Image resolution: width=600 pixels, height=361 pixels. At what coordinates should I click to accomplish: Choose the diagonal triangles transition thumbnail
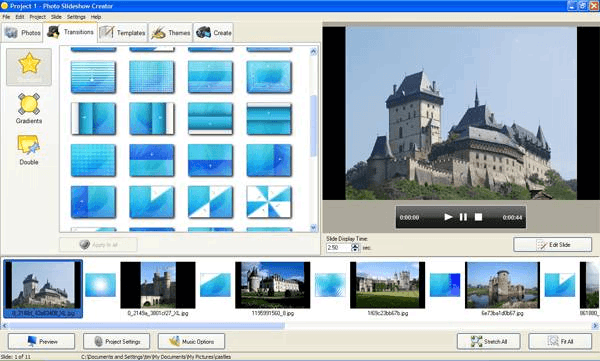click(210, 202)
